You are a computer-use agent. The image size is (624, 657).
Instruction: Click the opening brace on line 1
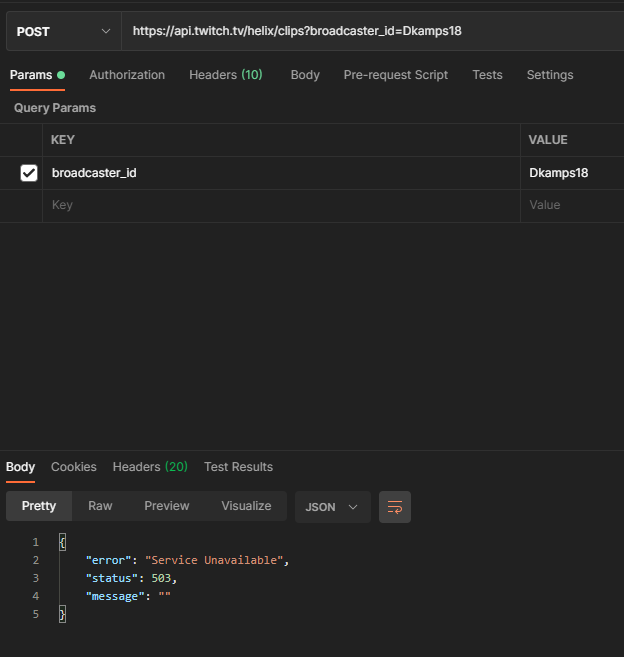tap(62, 542)
